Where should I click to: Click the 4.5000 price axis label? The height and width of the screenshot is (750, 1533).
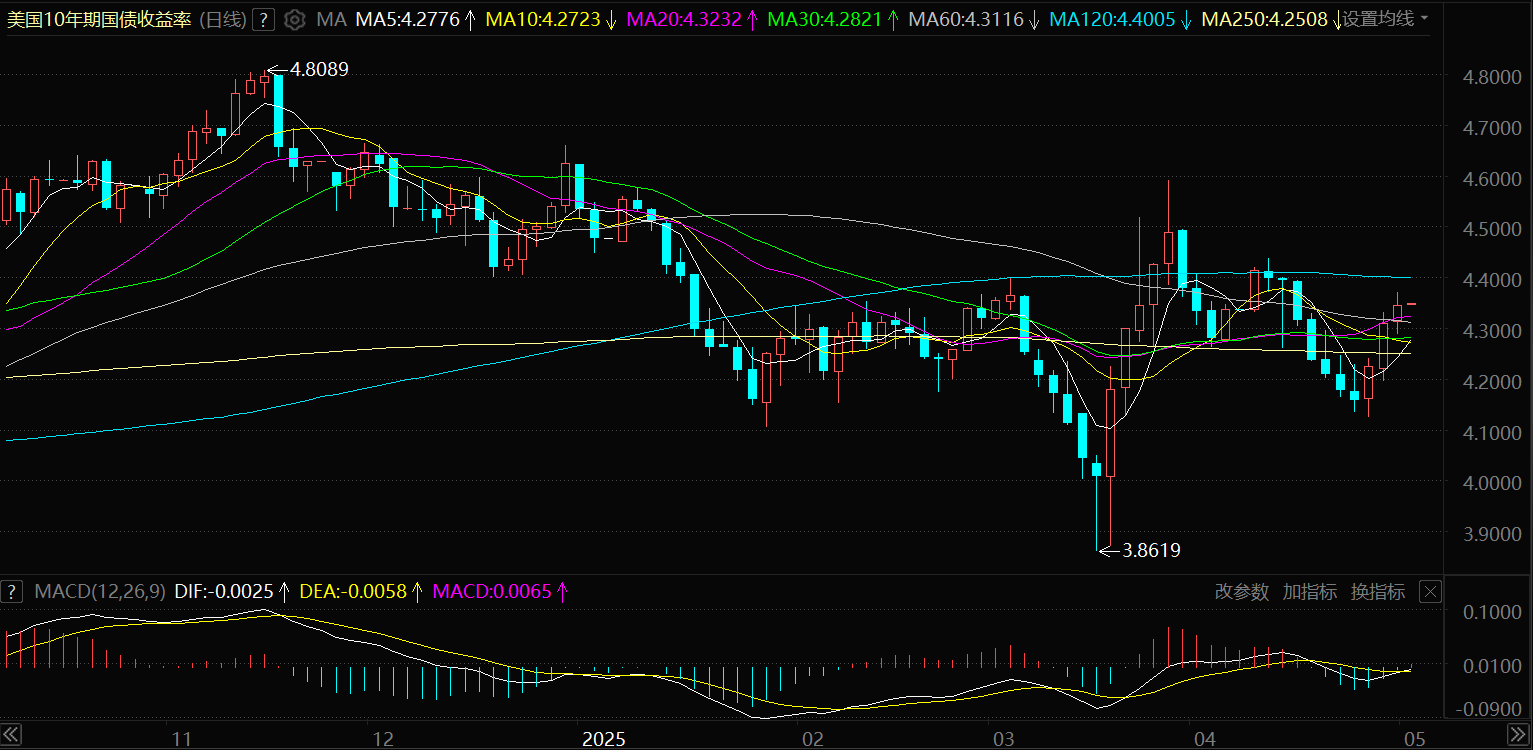click(1490, 229)
